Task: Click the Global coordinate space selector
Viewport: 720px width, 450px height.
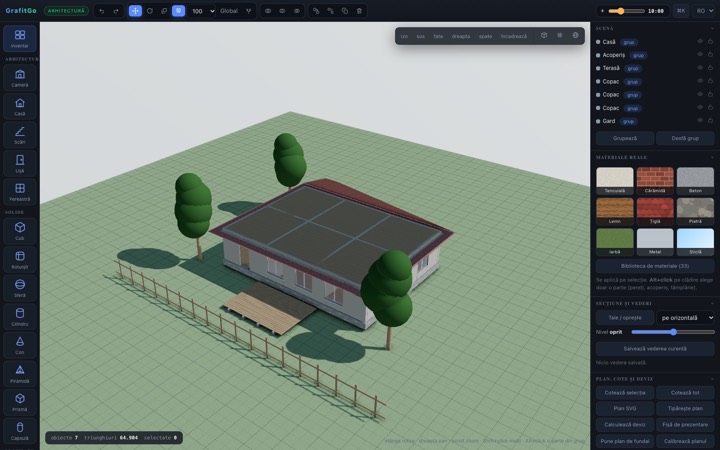Action: pos(229,11)
